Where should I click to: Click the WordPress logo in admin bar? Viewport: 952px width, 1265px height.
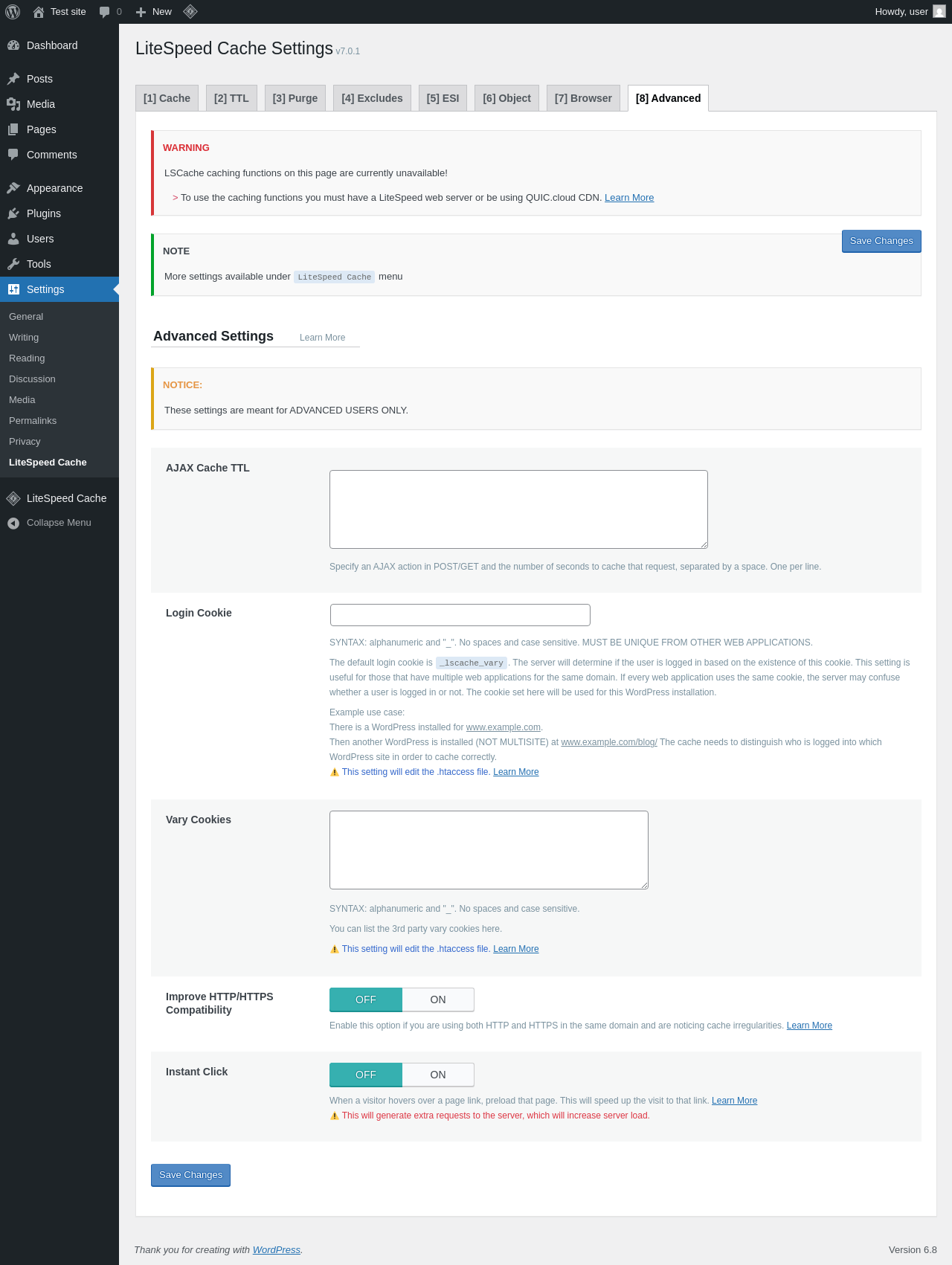(x=13, y=12)
